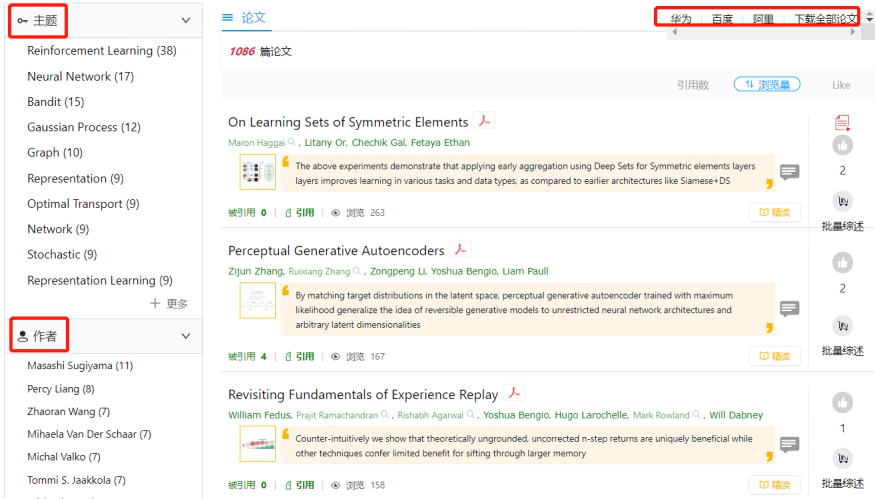Collapse the 主题 topics panel
Image resolution: width=875 pixels, height=499 pixels.
click(185, 20)
